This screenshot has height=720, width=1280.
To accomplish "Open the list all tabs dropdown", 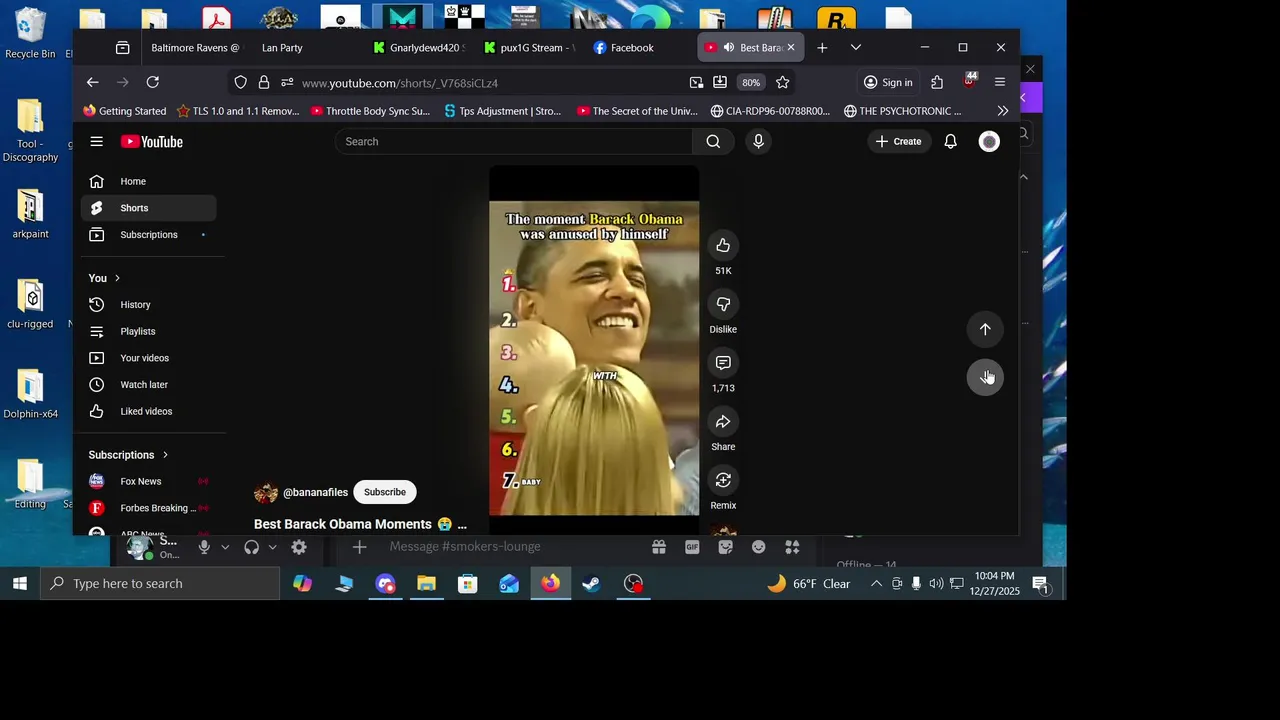I will [x=856, y=47].
